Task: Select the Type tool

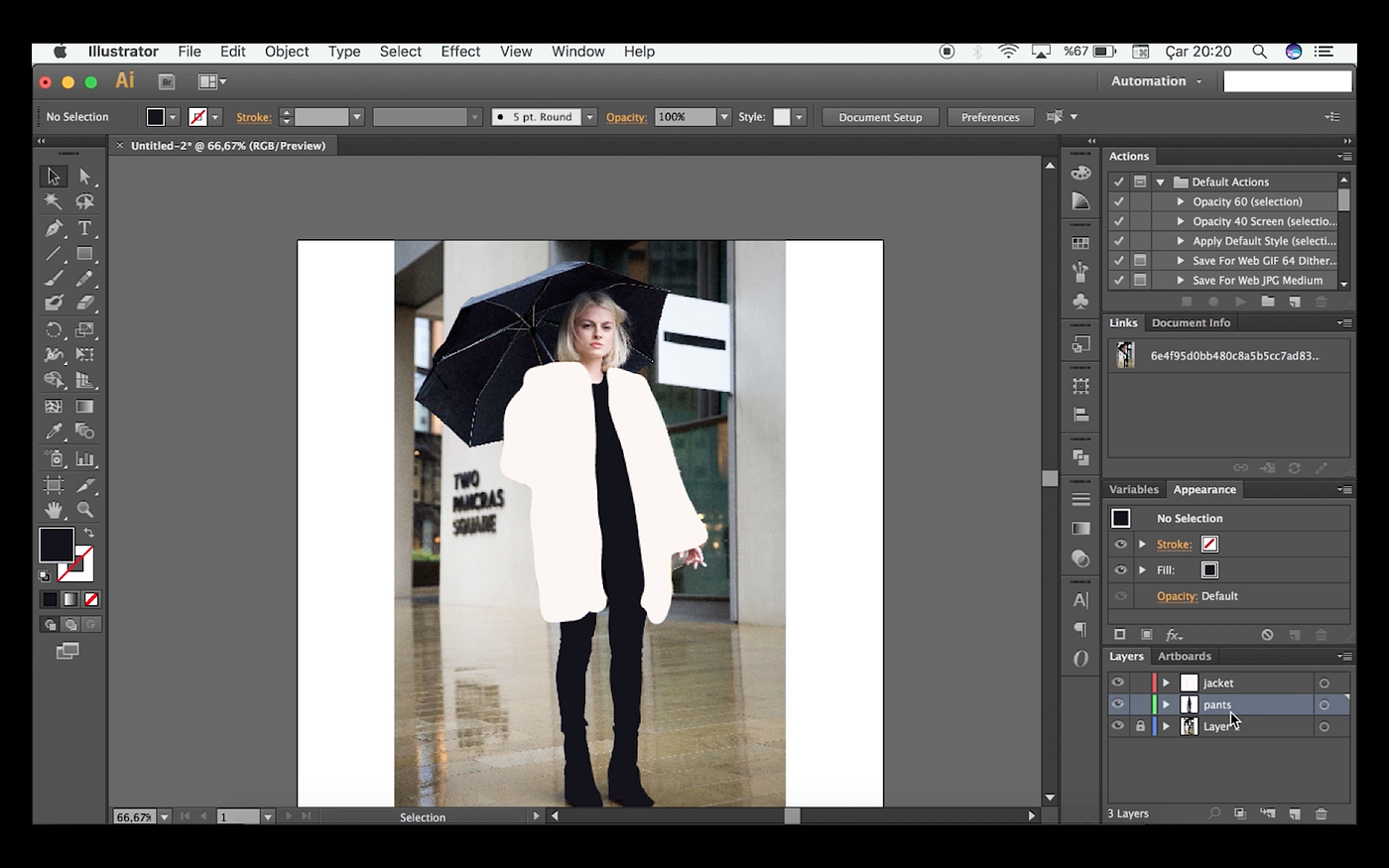Action: pos(85,228)
